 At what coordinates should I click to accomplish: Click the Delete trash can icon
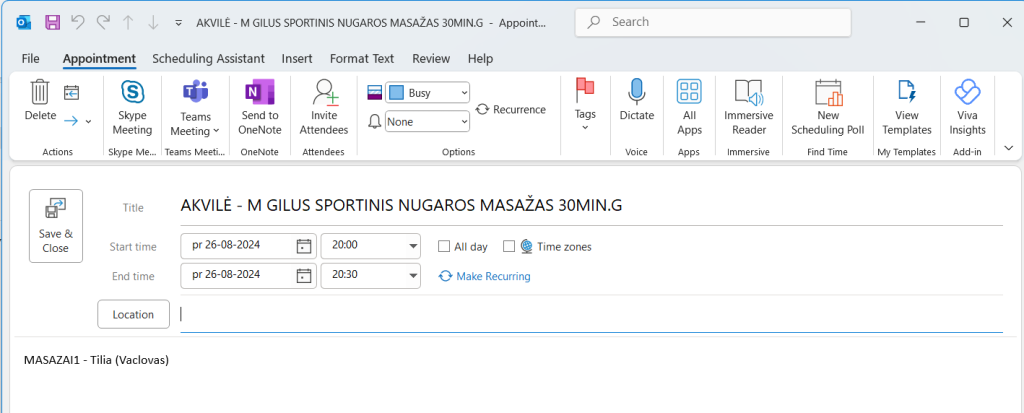[x=40, y=93]
